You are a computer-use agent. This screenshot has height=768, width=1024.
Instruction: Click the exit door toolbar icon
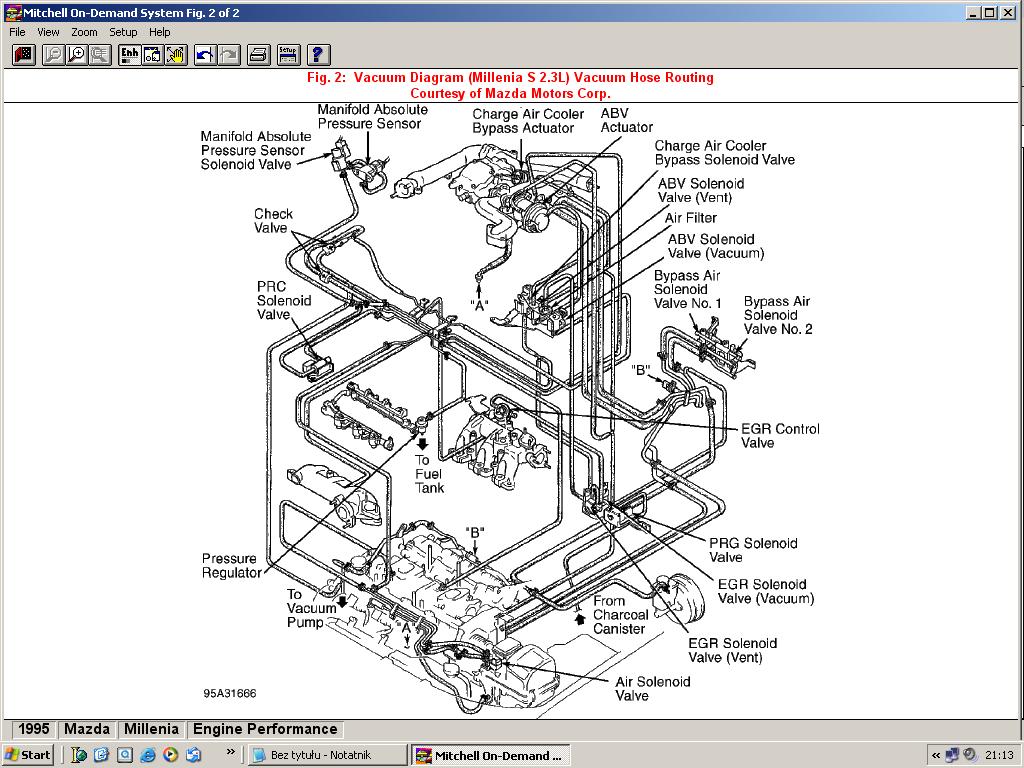24,55
